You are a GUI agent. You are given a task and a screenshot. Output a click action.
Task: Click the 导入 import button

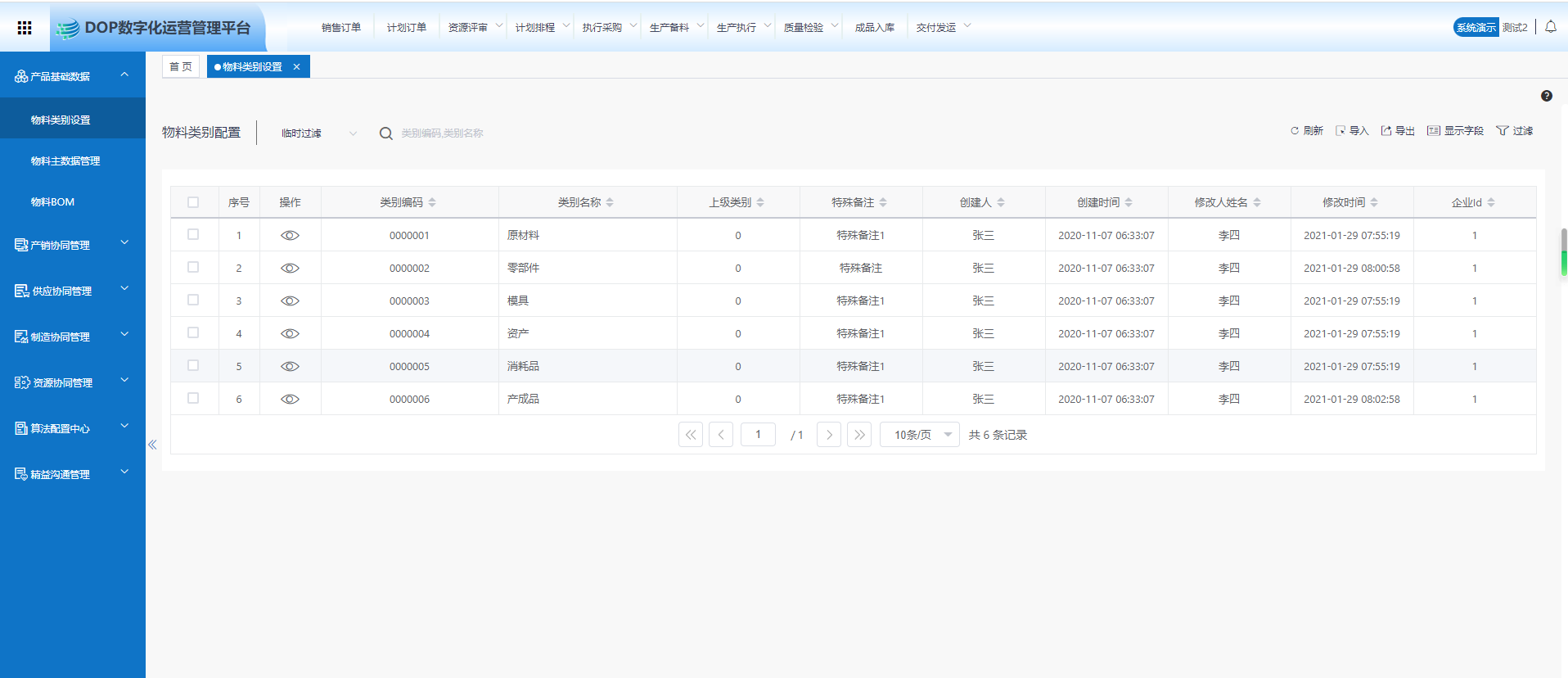pyautogui.click(x=1352, y=131)
